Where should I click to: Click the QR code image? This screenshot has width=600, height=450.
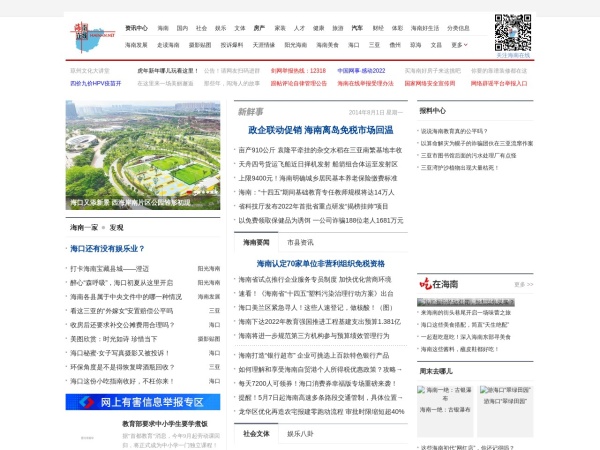coord(513,33)
